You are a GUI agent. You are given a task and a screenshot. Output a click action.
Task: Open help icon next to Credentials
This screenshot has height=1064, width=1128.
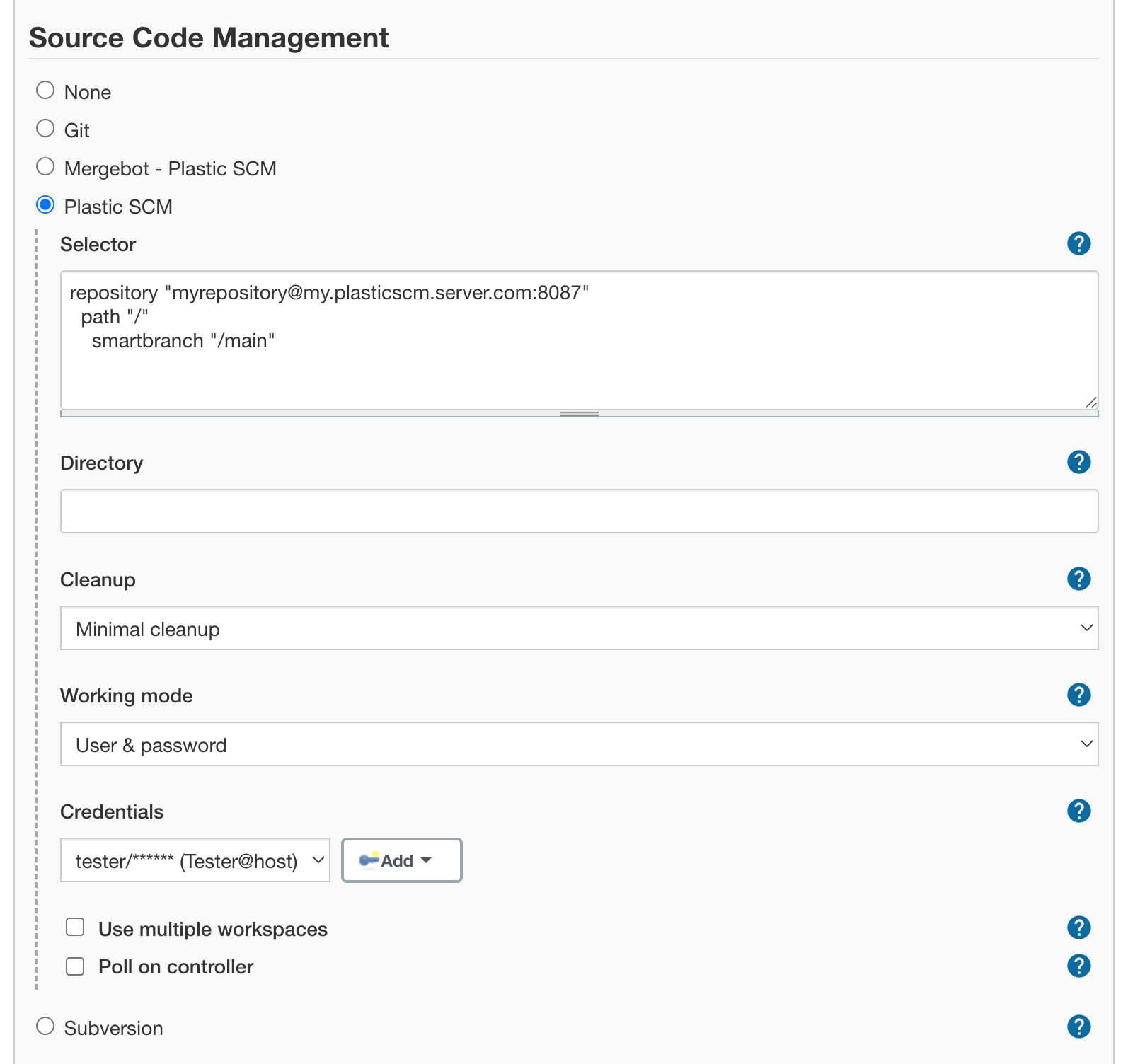tap(1078, 811)
